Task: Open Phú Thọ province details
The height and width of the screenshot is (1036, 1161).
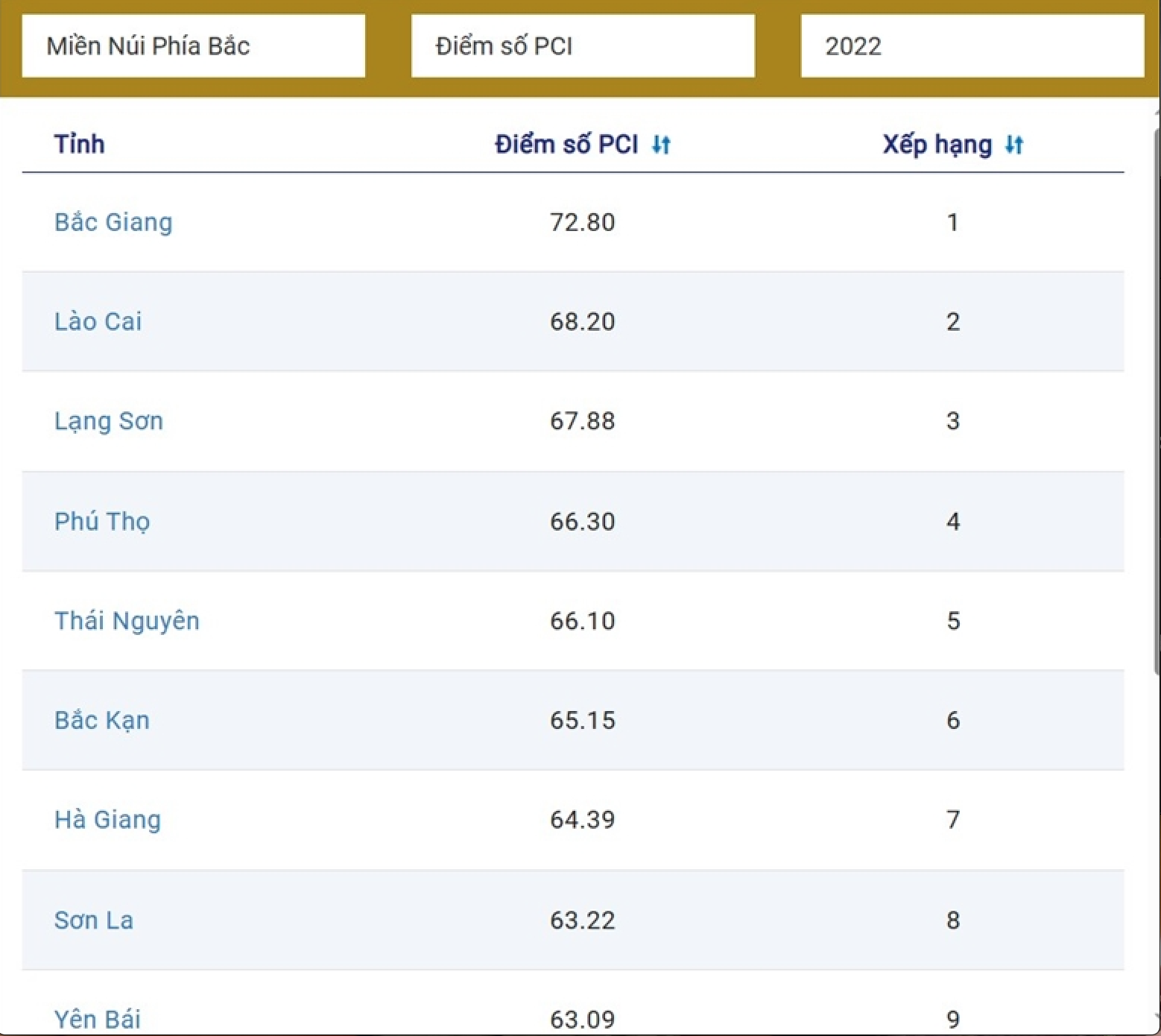Action: (x=102, y=521)
